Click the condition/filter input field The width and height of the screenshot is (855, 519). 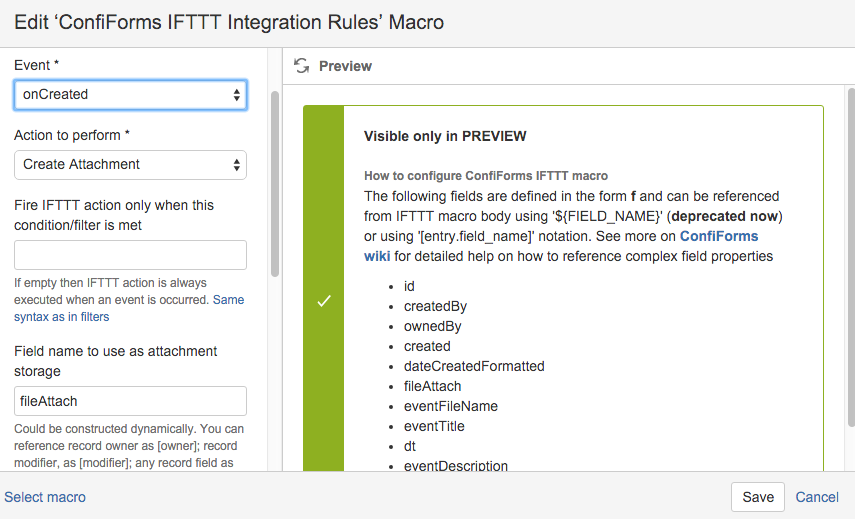pyautogui.click(x=130, y=255)
